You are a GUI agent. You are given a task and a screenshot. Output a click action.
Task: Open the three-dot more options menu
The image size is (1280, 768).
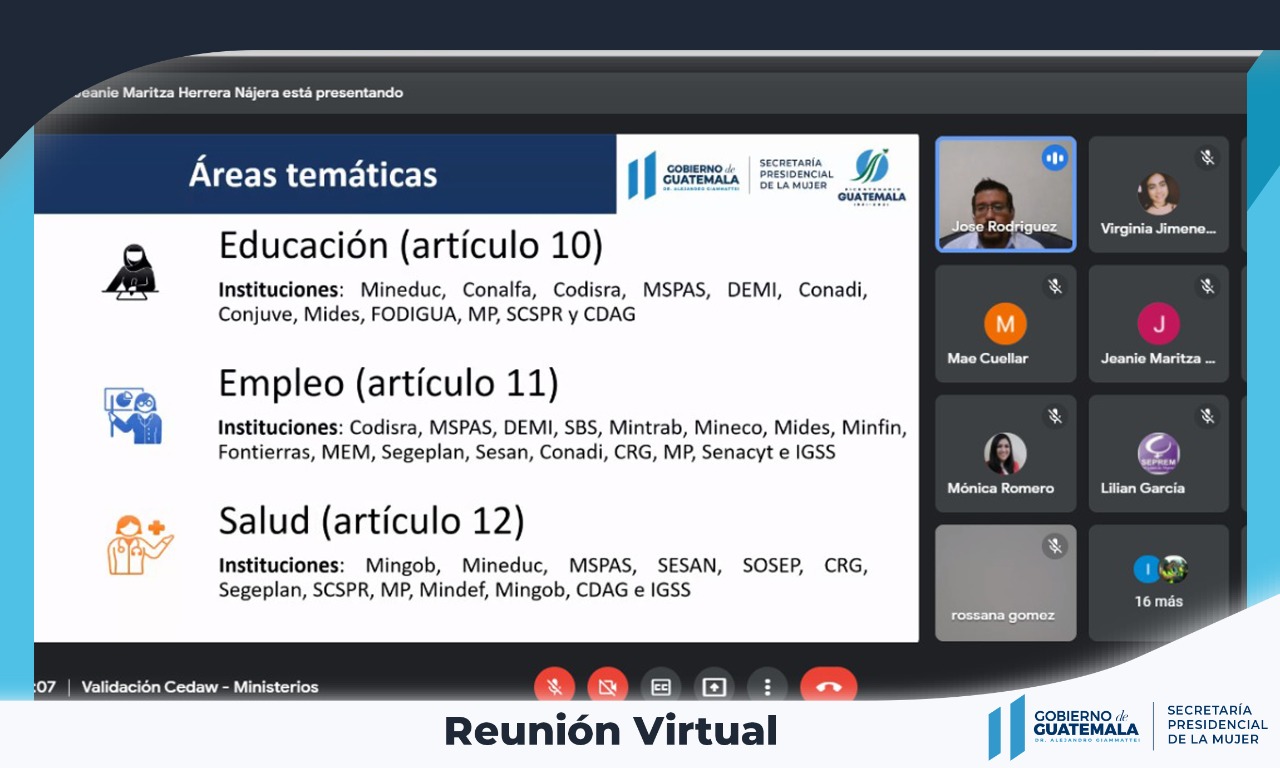coord(767,686)
